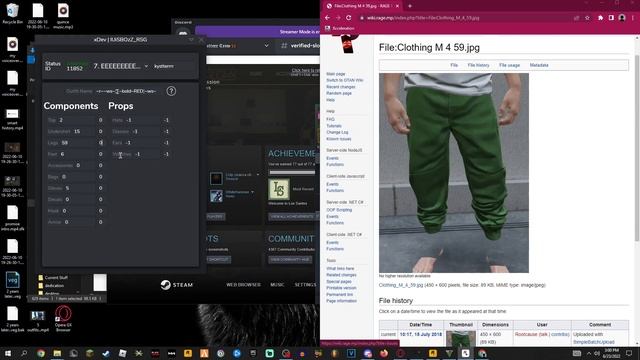Click the Los Santos achievement badge icon
The height and width of the screenshot is (360, 640).
pyautogui.click(x=279, y=189)
